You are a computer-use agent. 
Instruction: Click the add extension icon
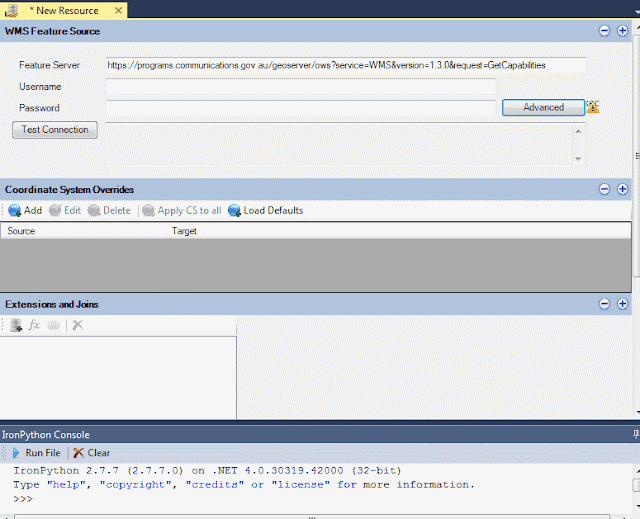coord(16,325)
